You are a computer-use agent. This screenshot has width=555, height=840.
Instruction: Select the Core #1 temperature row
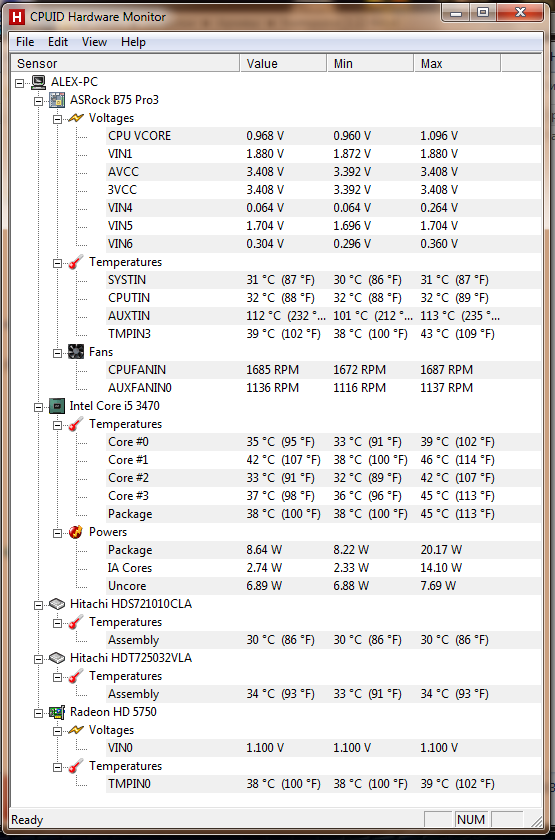pos(324,460)
